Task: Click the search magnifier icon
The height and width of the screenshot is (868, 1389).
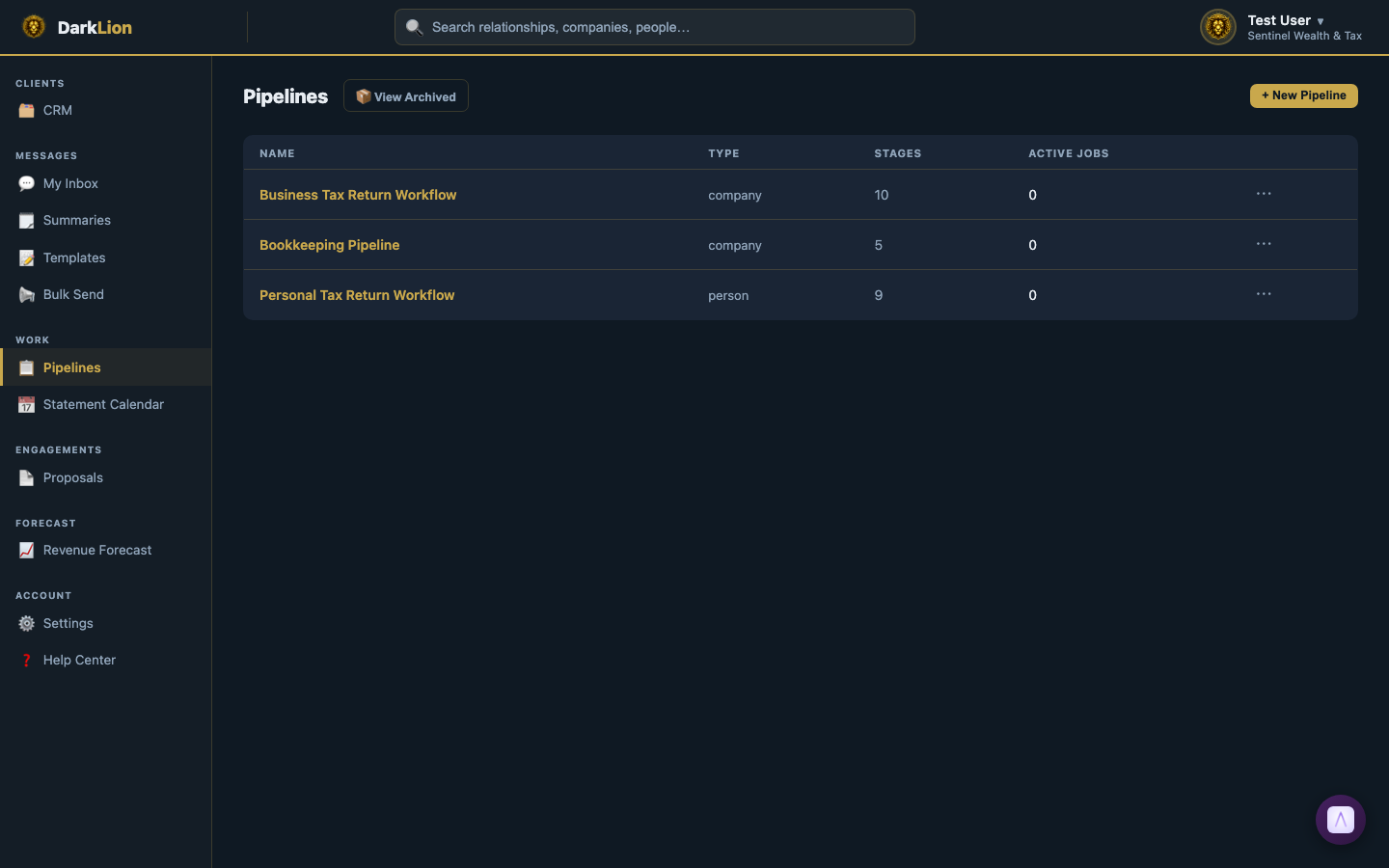Action: tap(414, 27)
